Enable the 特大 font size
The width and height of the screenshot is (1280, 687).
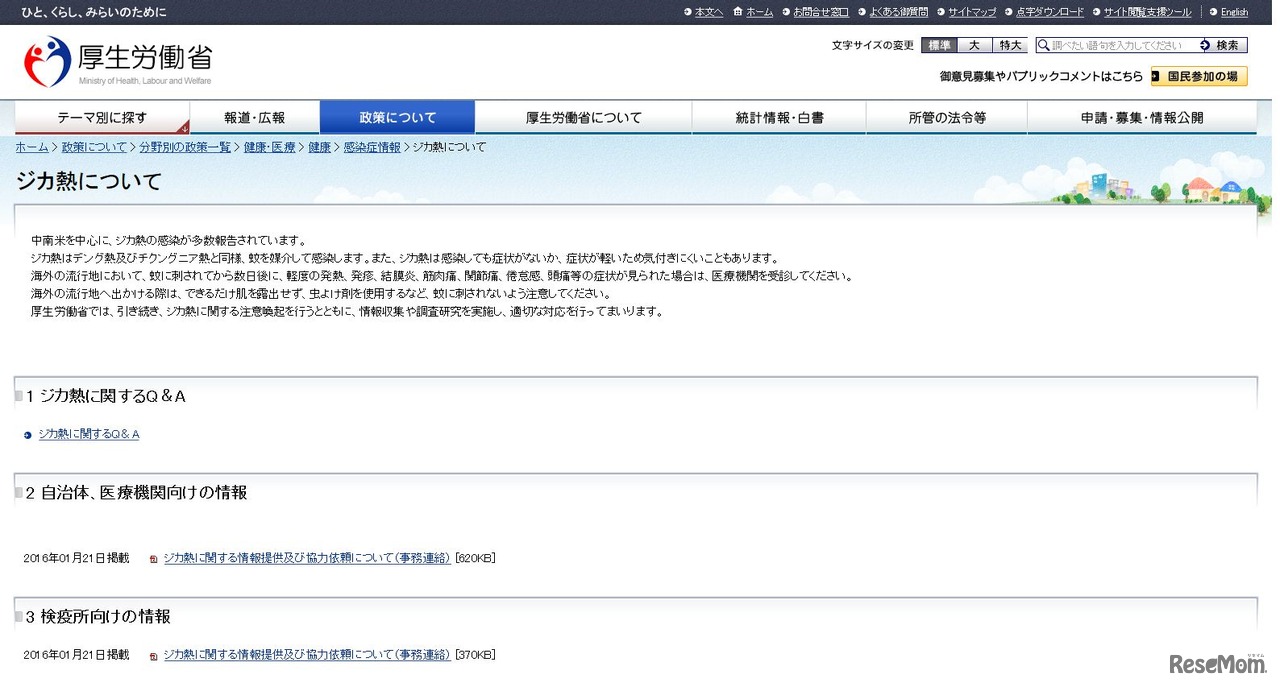coord(1009,45)
